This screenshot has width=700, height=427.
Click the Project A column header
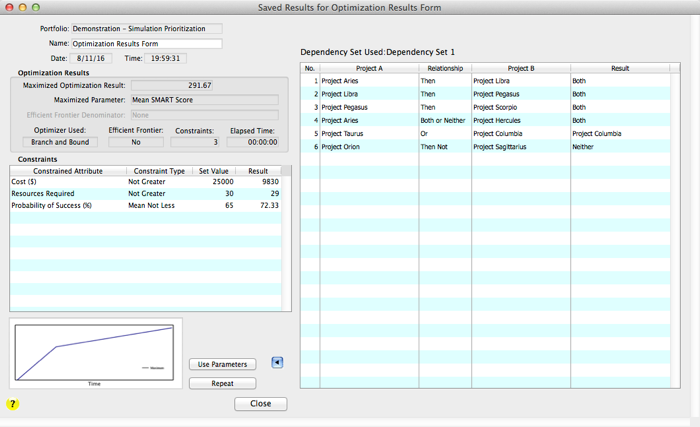coord(367,68)
